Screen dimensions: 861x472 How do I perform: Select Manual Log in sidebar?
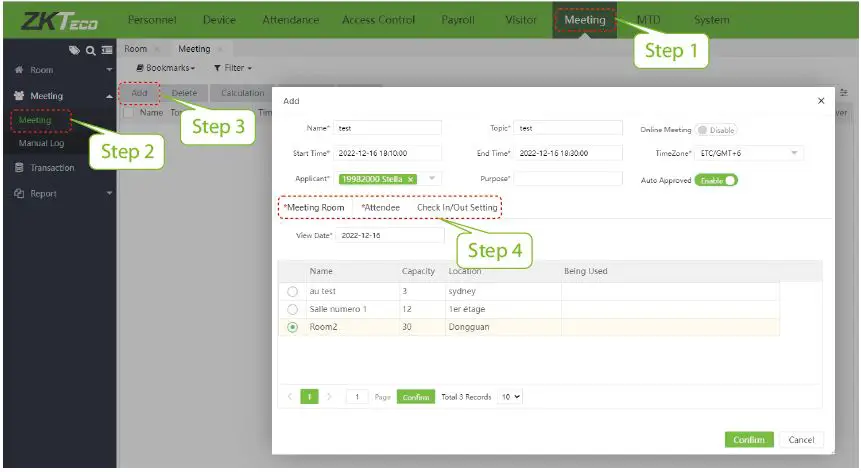tap(42, 143)
